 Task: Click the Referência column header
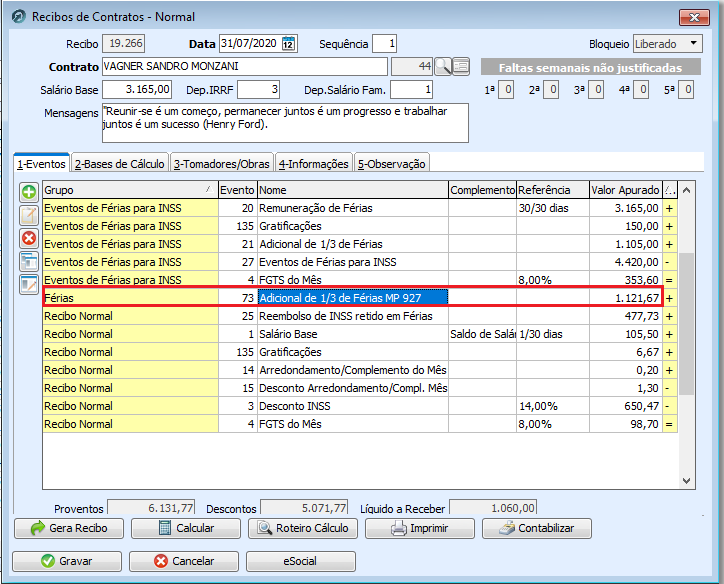553,190
